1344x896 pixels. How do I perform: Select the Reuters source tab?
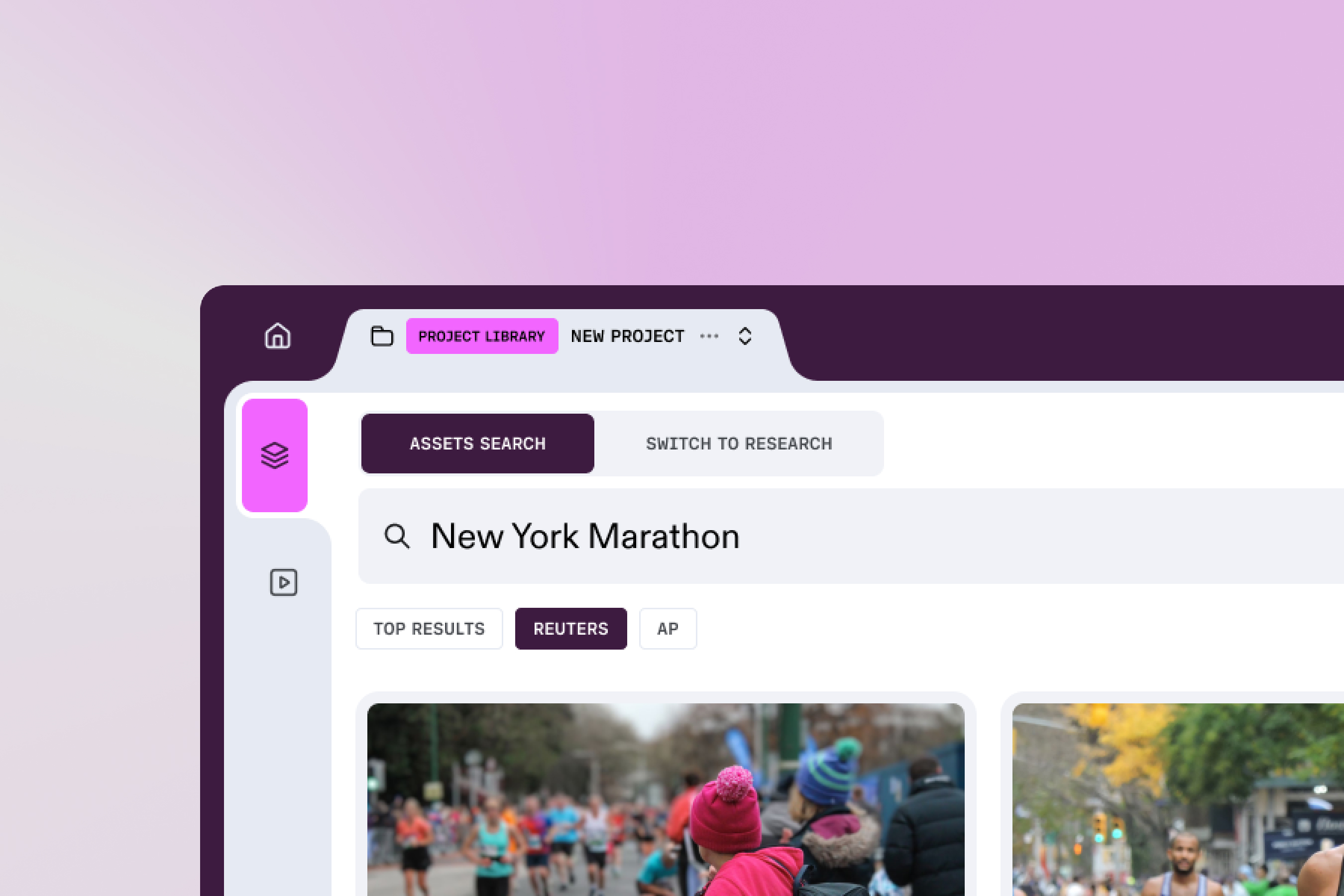coord(571,629)
